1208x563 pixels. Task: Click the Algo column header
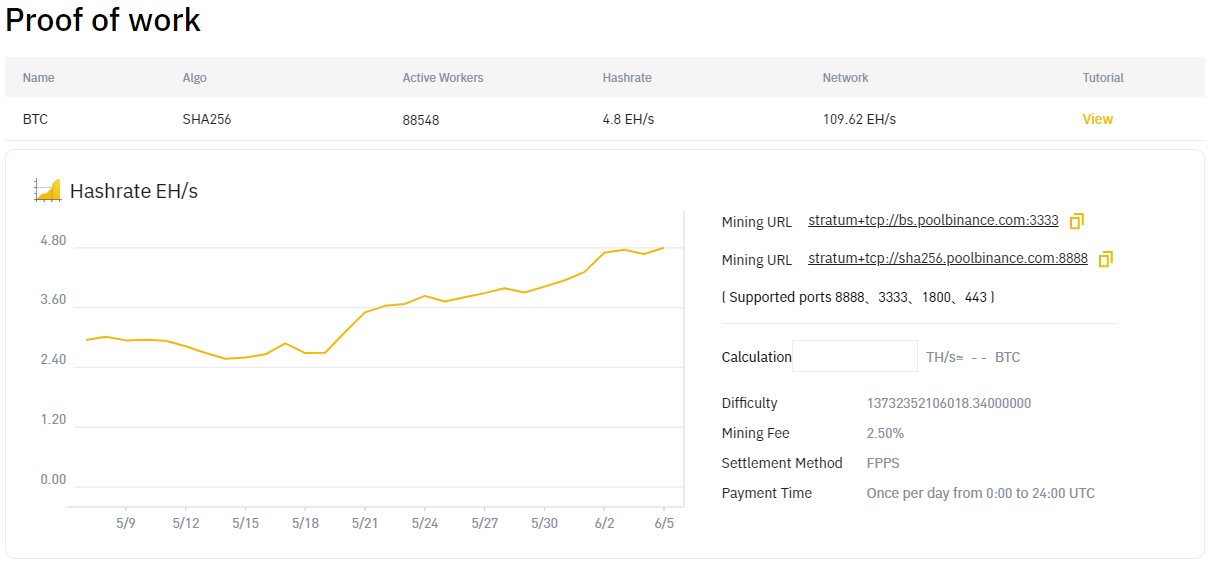point(194,78)
